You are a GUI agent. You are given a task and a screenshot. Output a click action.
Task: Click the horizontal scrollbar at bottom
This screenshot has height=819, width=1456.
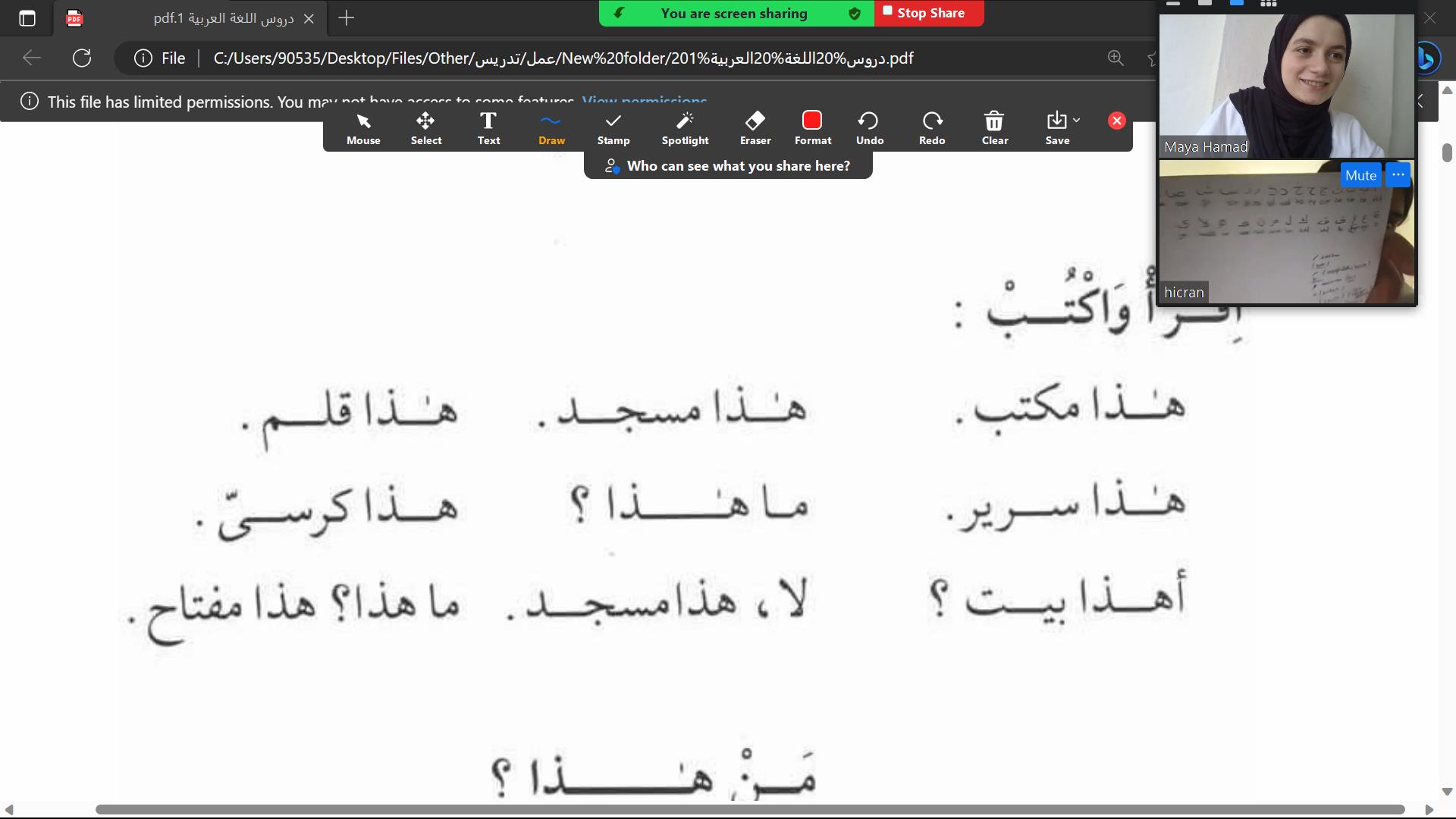(749, 809)
